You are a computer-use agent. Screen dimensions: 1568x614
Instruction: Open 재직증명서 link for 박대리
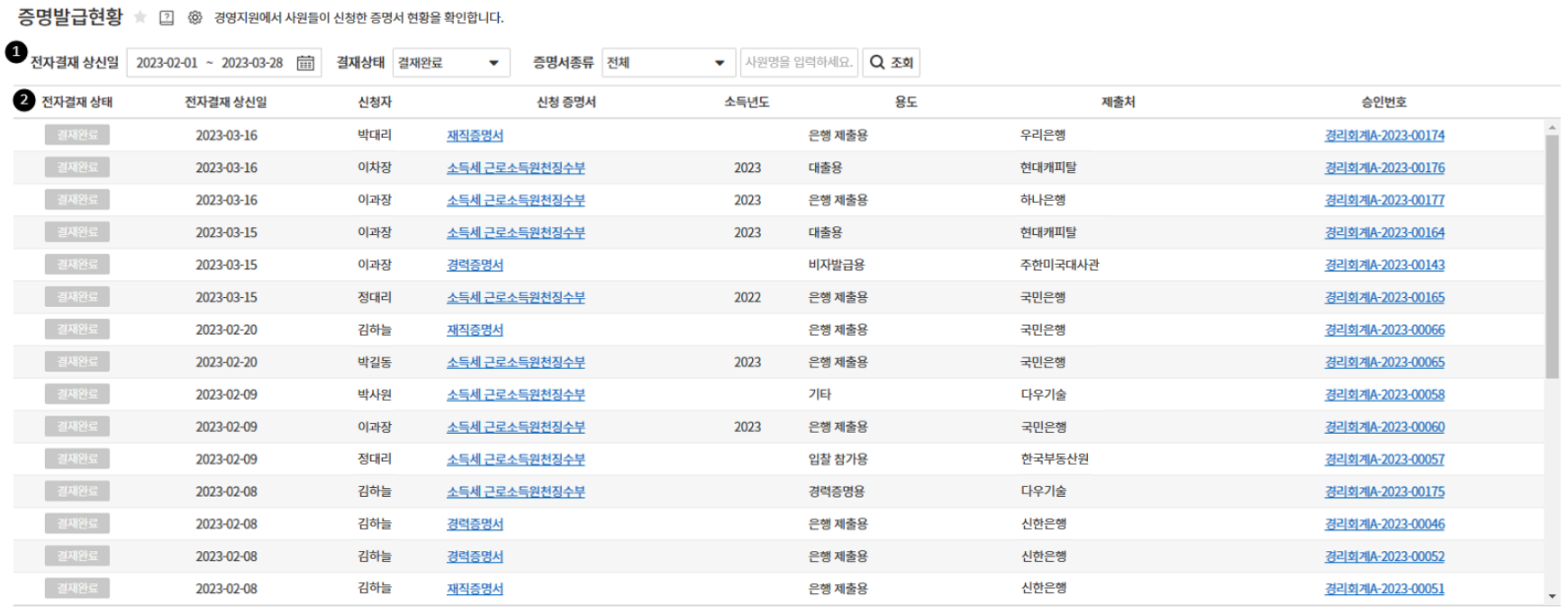tap(475, 135)
